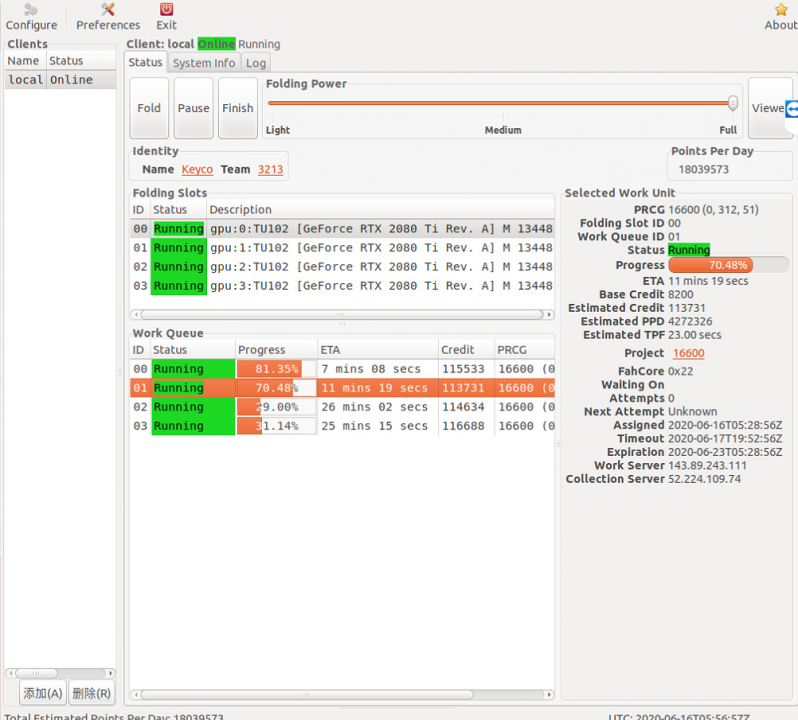The image size is (798, 720).
Task: Click the Medium mark on Folding Power slider
Action: [x=503, y=130]
